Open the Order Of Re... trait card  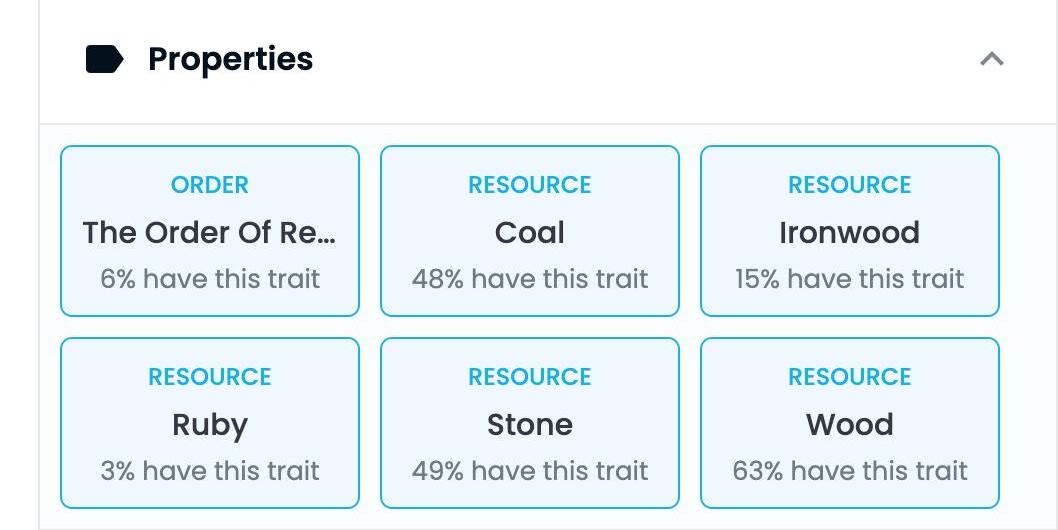(x=210, y=231)
